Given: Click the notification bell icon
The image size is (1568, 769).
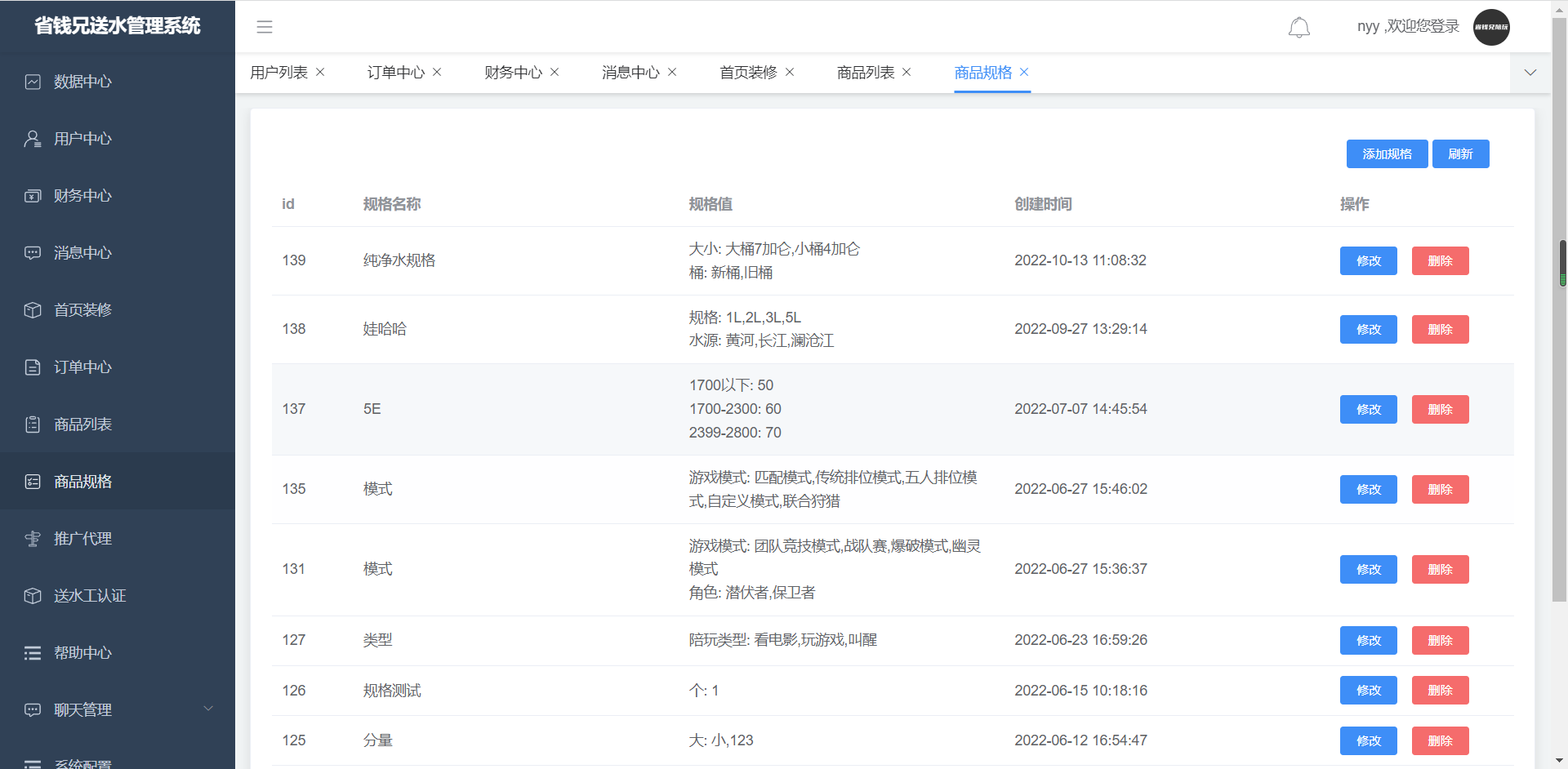Looking at the screenshot, I should click(1298, 28).
